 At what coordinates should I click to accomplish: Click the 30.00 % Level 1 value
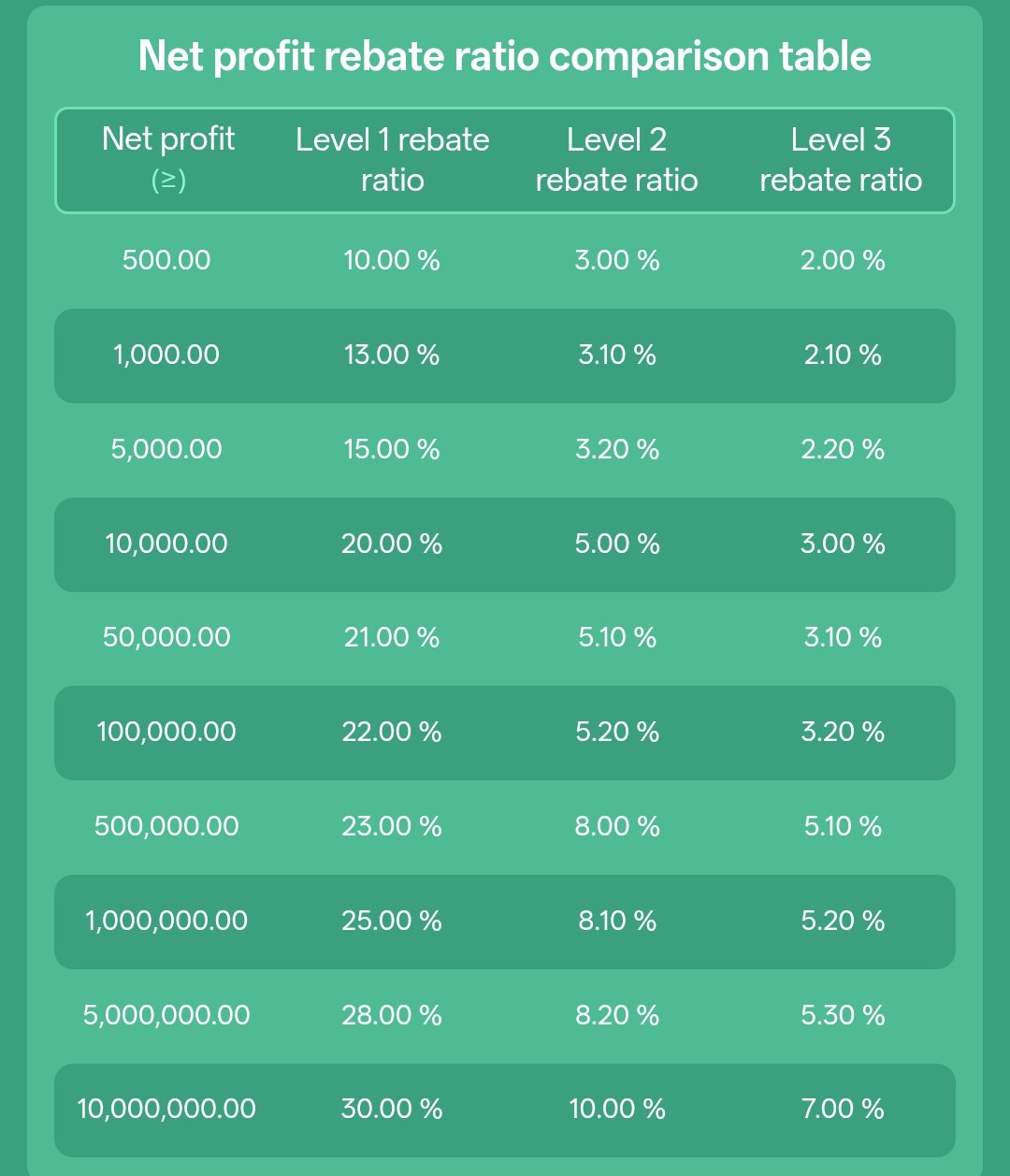[x=392, y=1109]
